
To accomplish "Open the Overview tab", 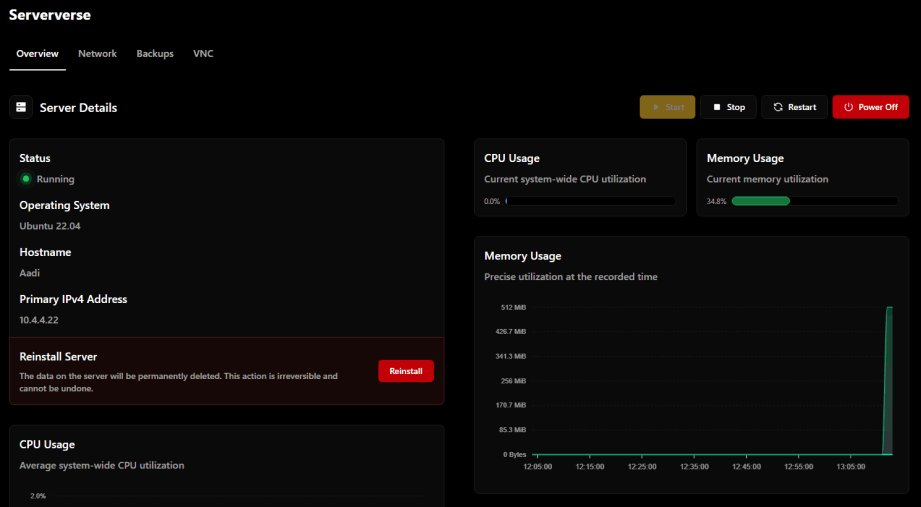I will point(38,53).
